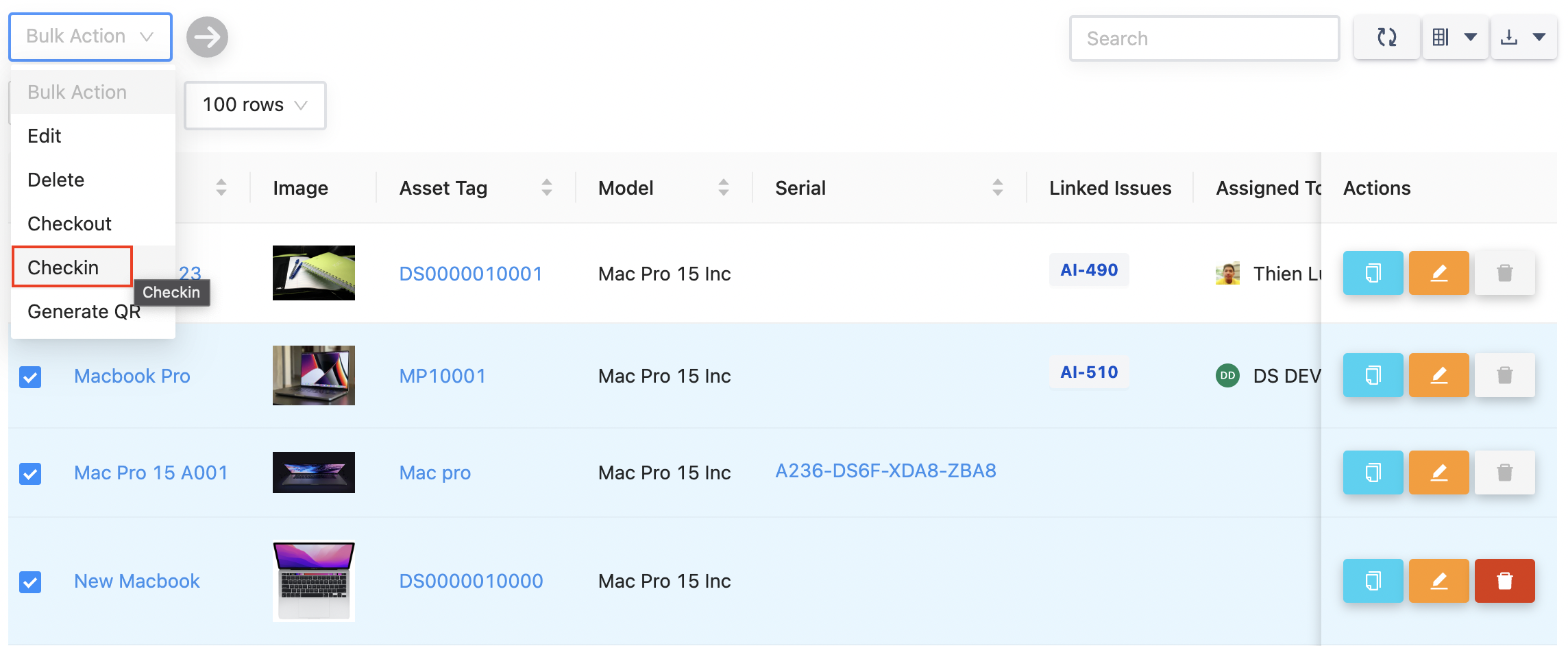Image resolution: width=1568 pixels, height=646 pixels.
Task: Click the Search input field
Action: 1204,38
